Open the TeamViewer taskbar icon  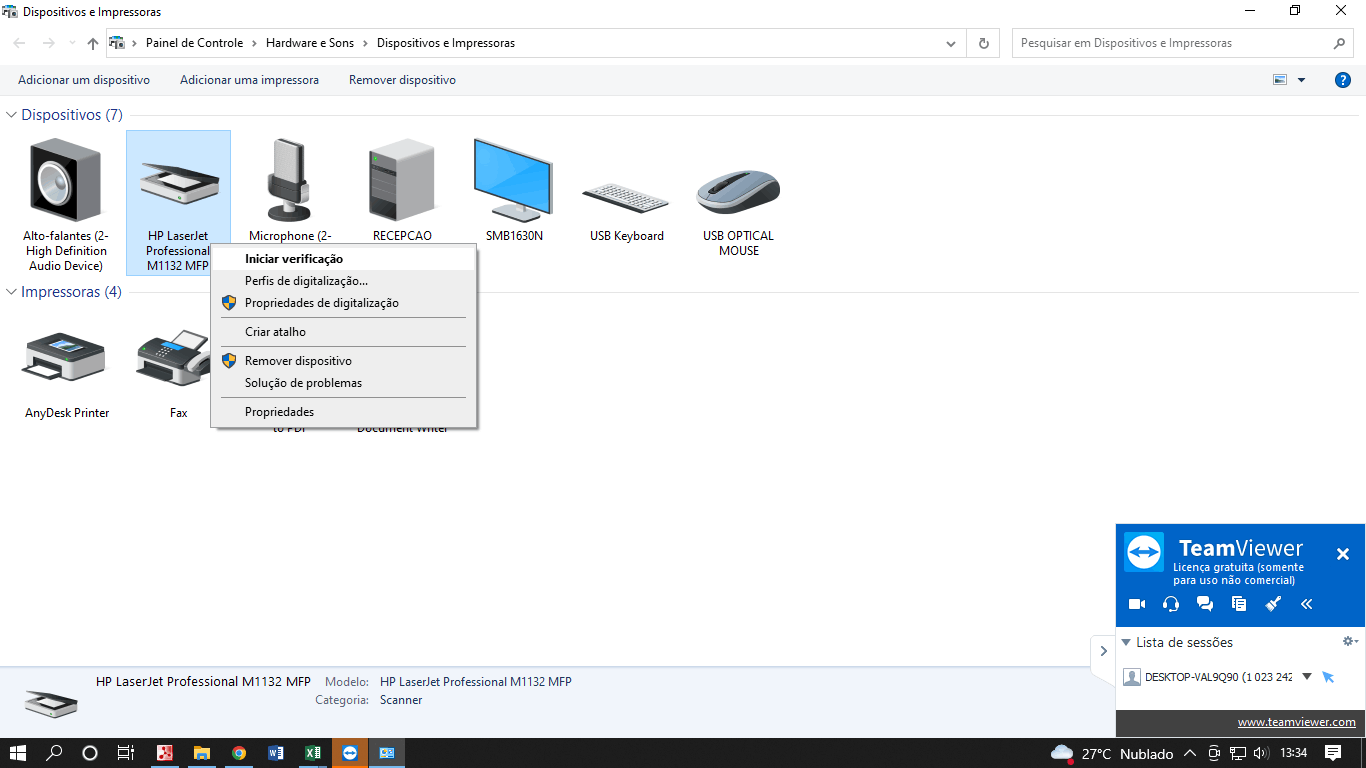349,753
